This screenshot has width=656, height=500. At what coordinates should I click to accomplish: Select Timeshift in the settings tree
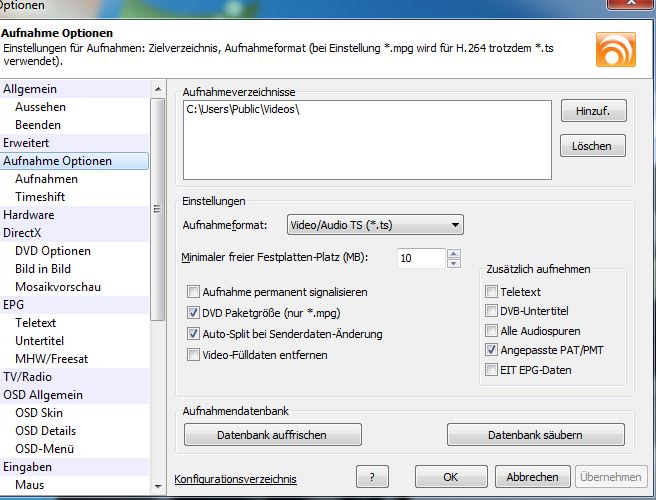pos(40,197)
